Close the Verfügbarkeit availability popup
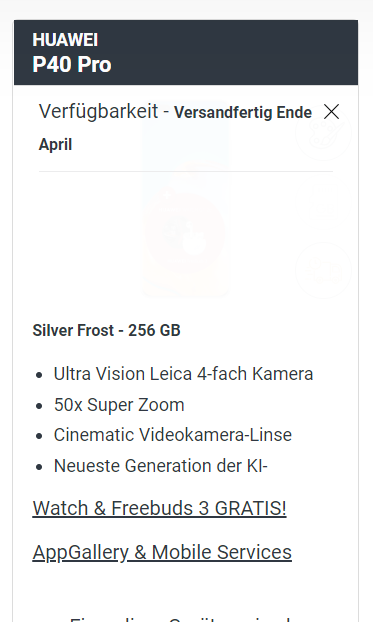This screenshot has width=373, height=622. coord(331,112)
